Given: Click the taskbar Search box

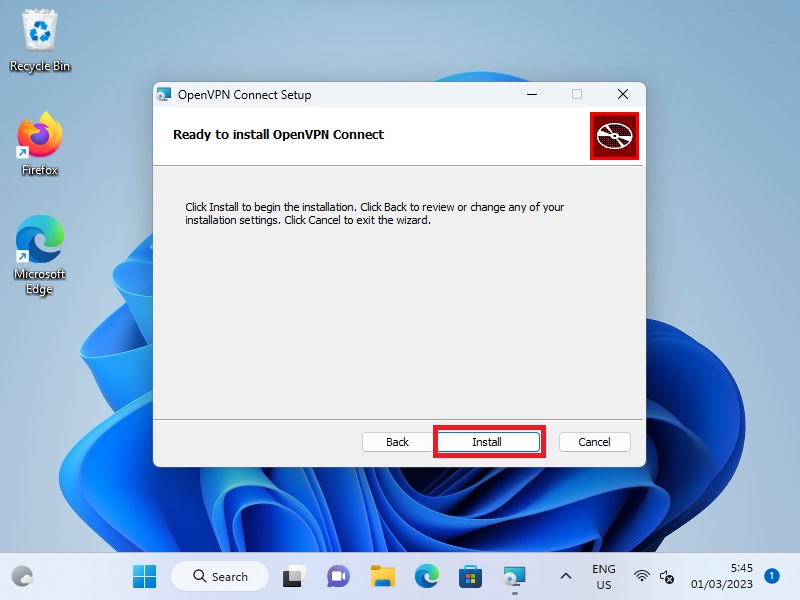Looking at the screenshot, I should (x=220, y=576).
